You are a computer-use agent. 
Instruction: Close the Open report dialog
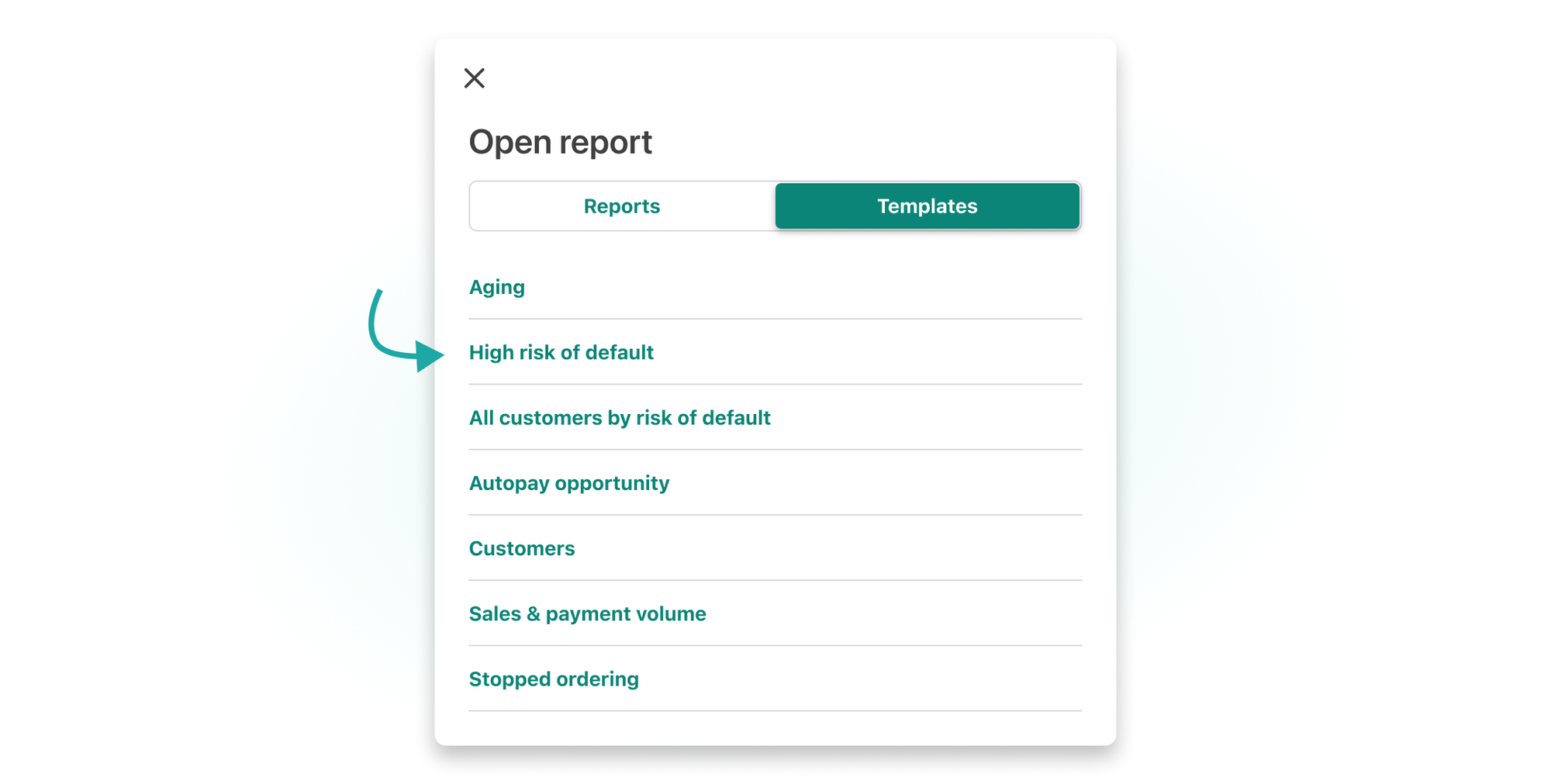[474, 78]
